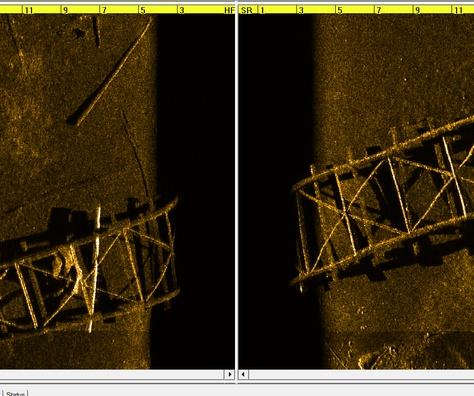The image size is (474, 396).
Task: Click the long diagonal beam in left sonar image
Action: (110, 70)
